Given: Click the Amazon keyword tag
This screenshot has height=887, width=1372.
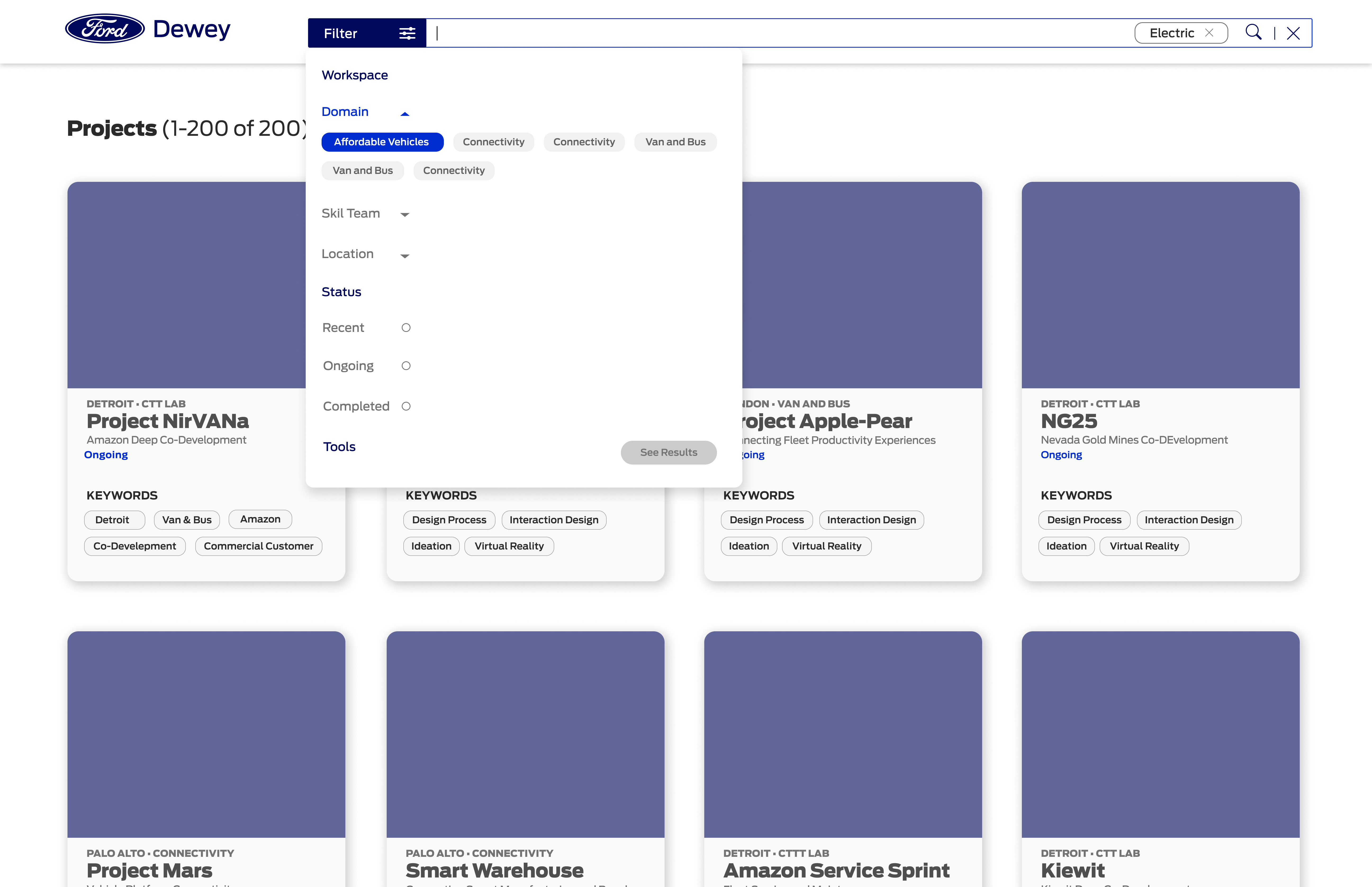Looking at the screenshot, I should click(260, 520).
